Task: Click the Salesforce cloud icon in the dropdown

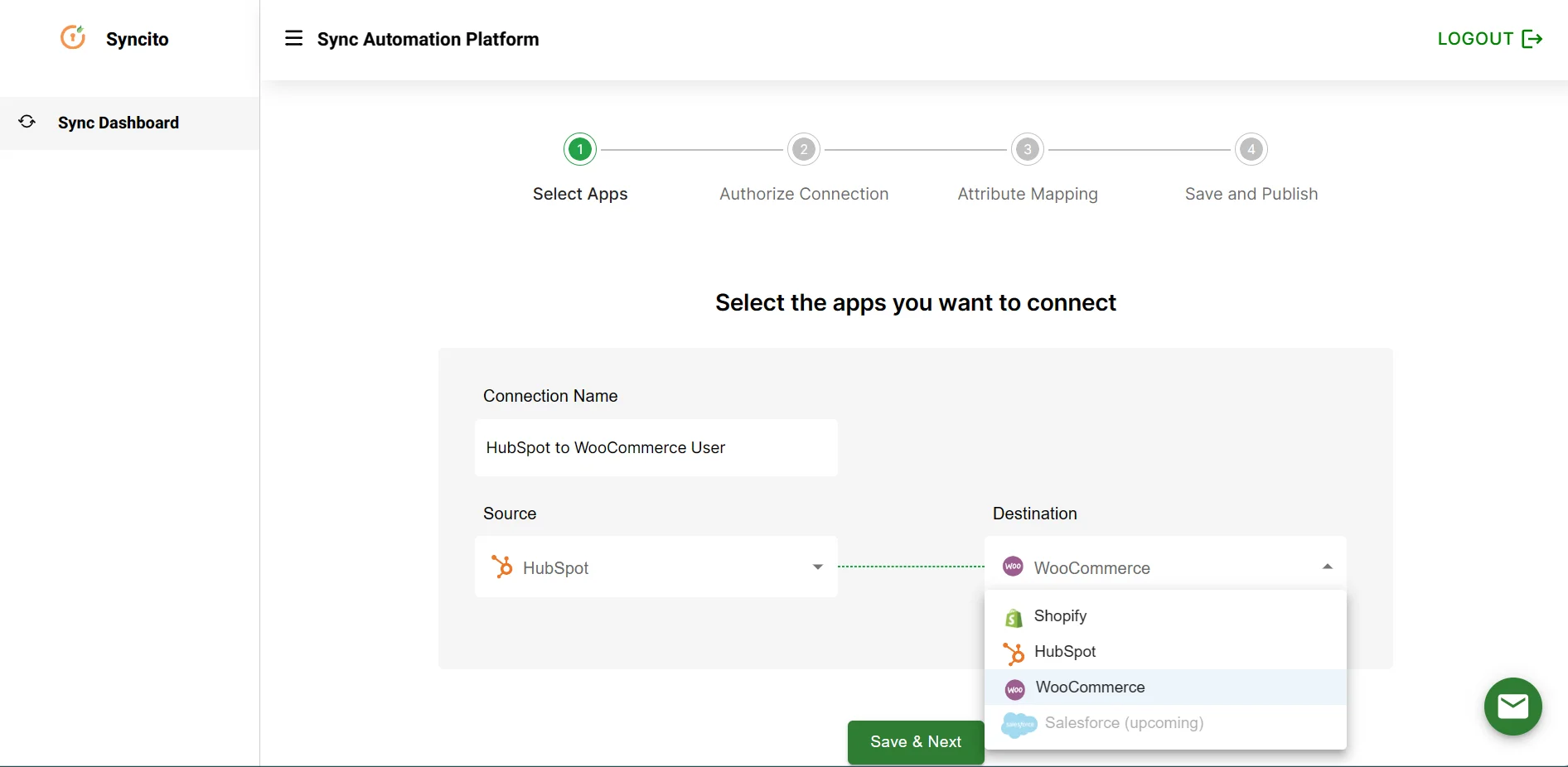Action: click(1019, 724)
